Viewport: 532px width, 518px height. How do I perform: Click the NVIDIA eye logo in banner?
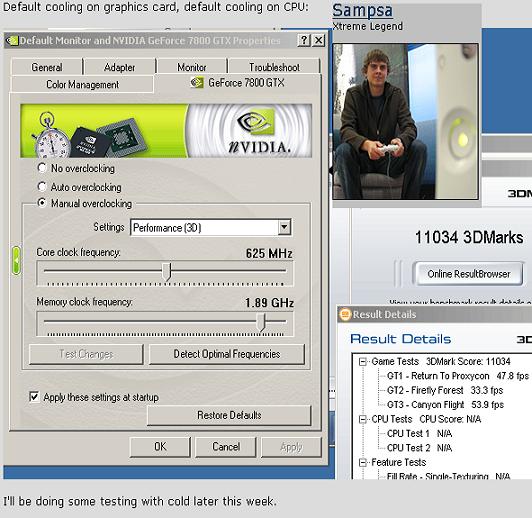coord(256,122)
